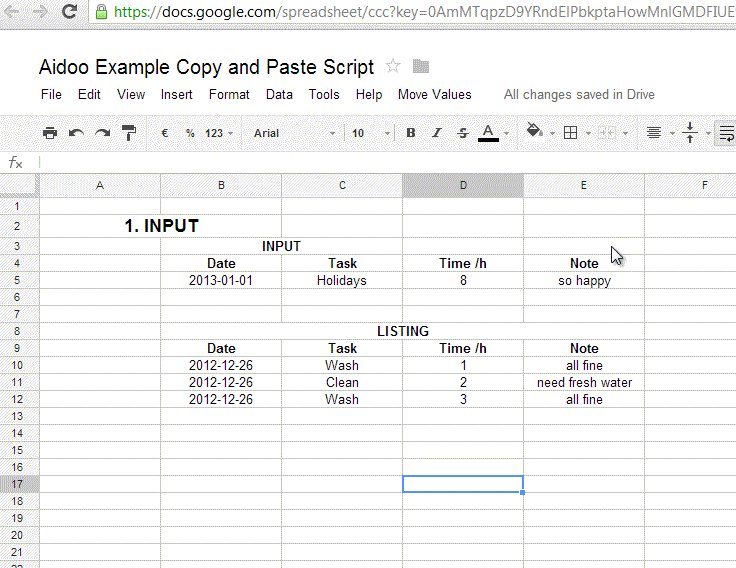The height and width of the screenshot is (568, 736).
Task: Select the Clean task cell
Action: (x=342, y=382)
